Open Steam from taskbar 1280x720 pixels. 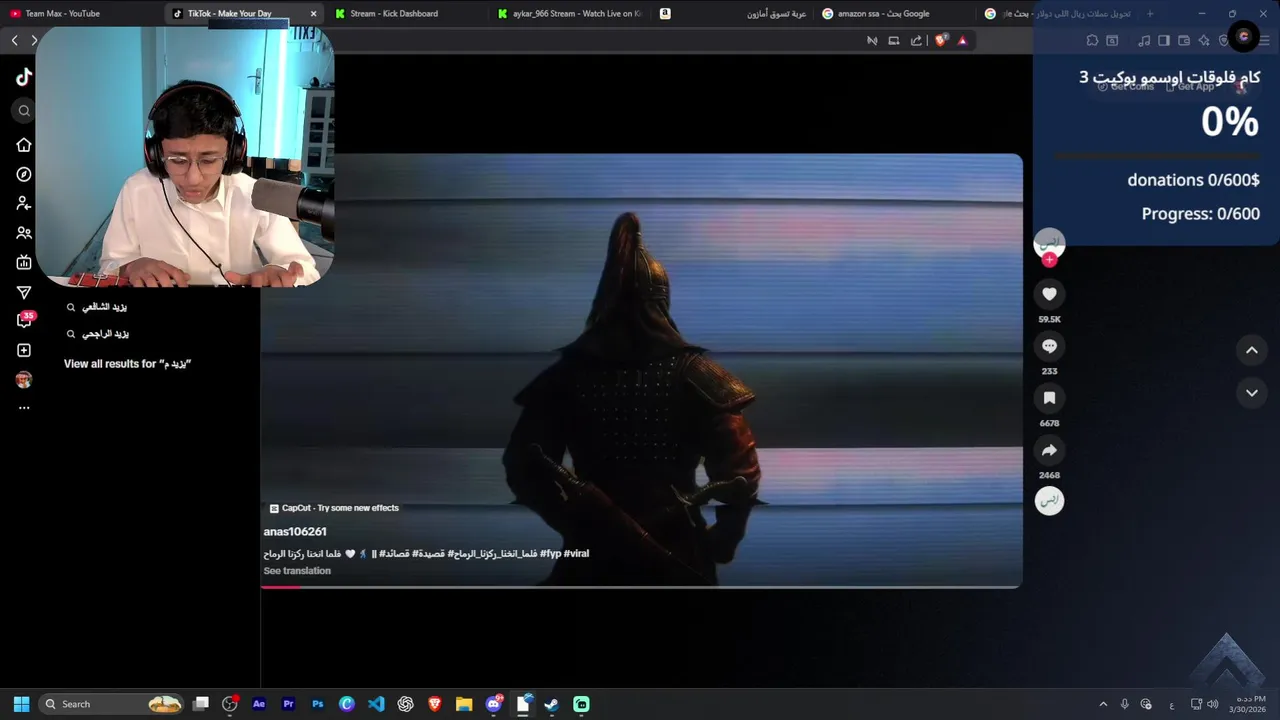552,704
